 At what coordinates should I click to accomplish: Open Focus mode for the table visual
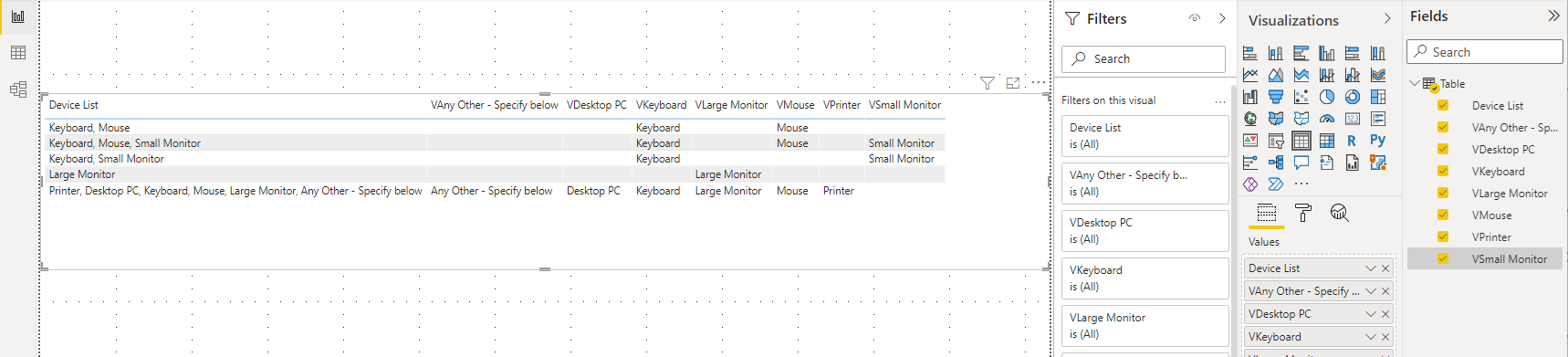[x=1012, y=83]
